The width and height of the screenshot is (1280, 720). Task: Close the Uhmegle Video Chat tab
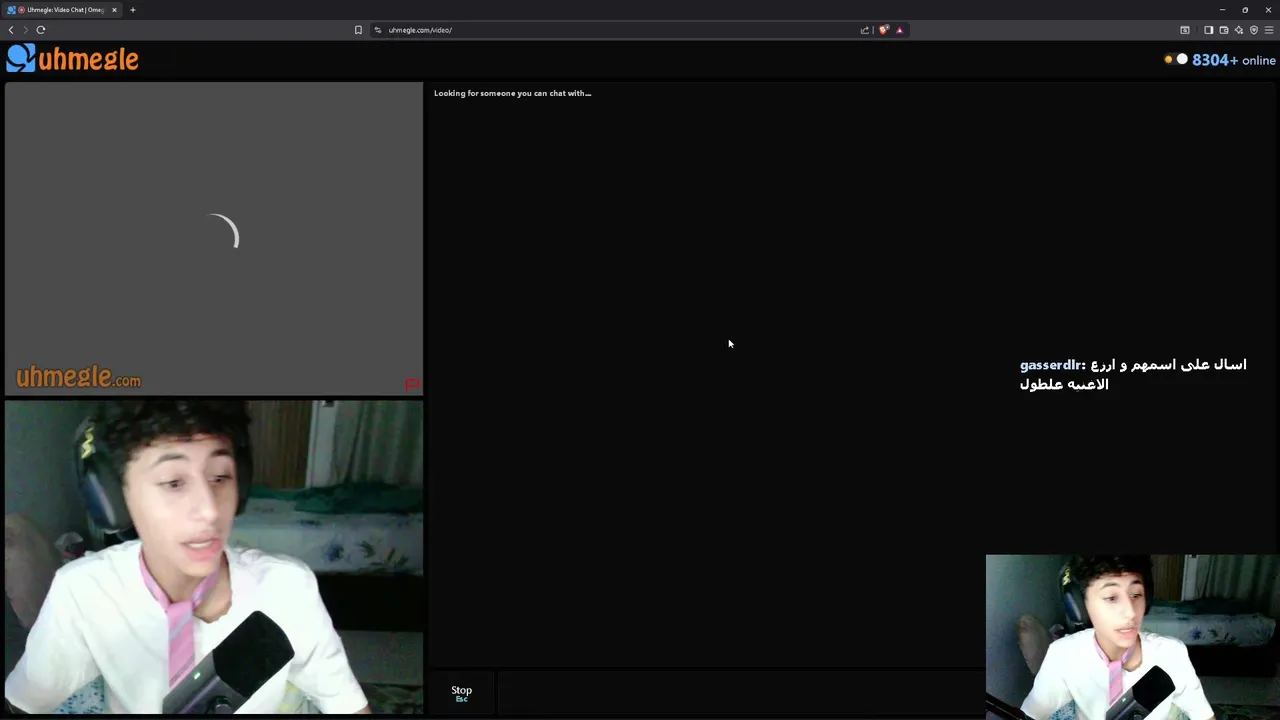tap(114, 10)
